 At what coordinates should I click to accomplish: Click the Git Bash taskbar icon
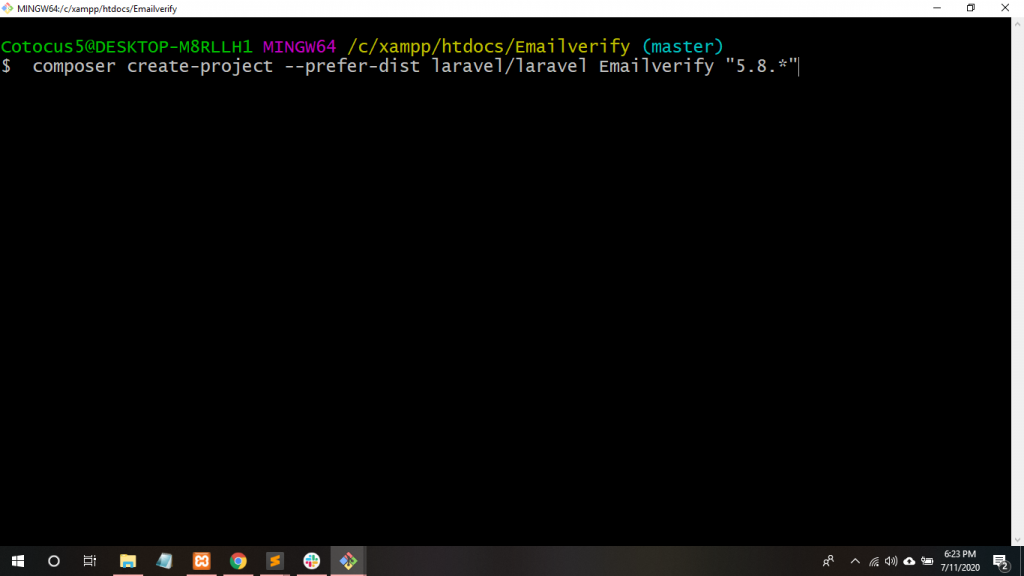click(x=348, y=561)
